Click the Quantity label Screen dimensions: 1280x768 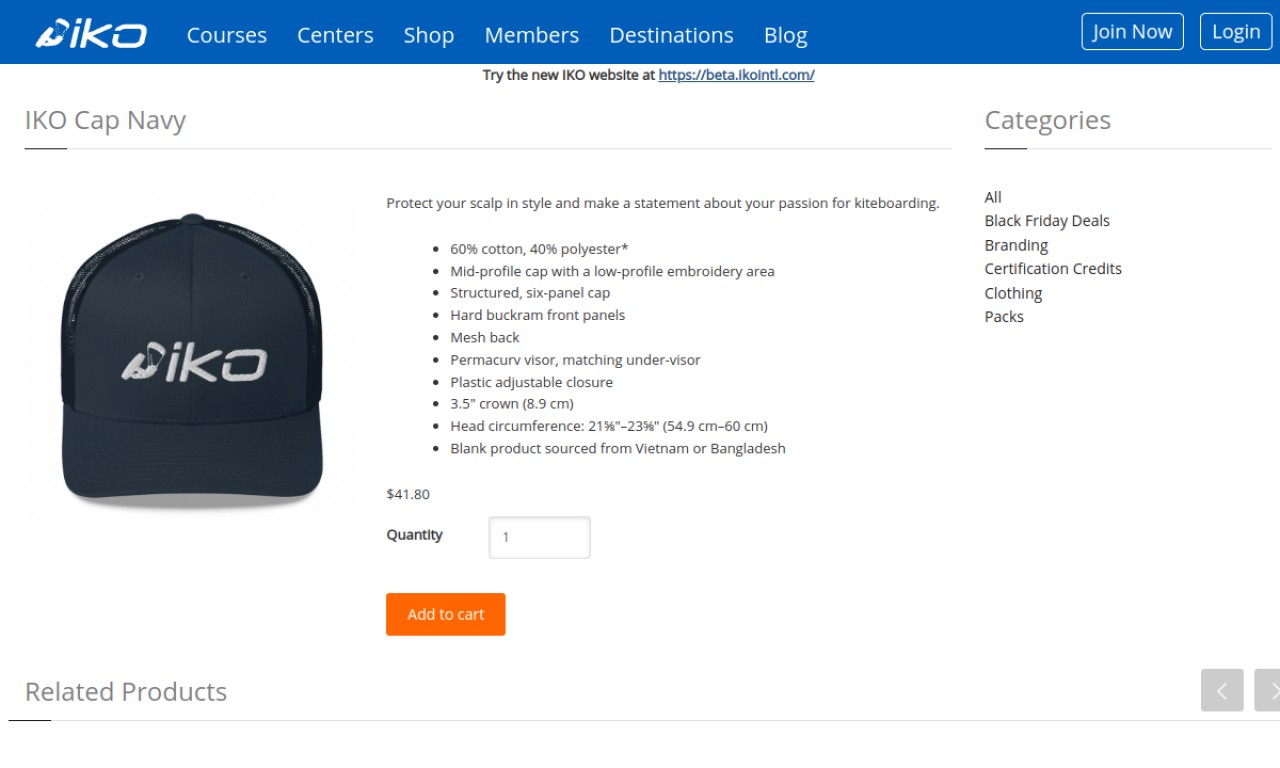[414, 535]
